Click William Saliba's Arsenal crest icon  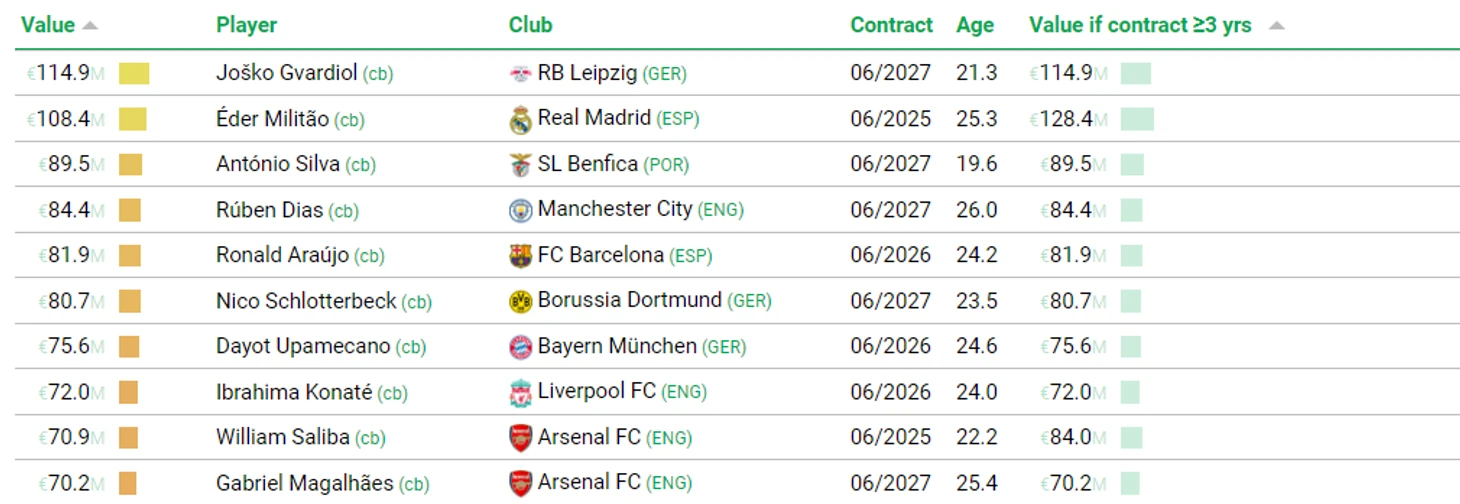[x=520, y=438]
